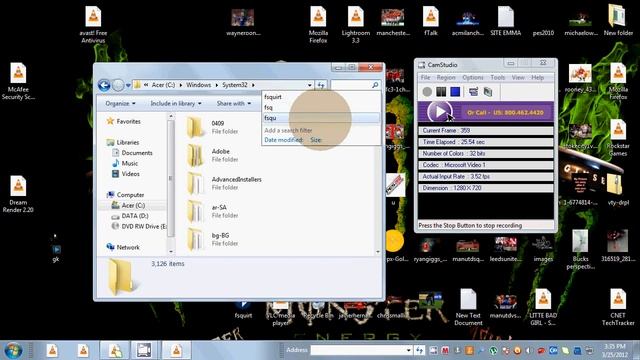Open the Windows Start menu
This screenshot has height=360, width=640.
click(13, 350)
